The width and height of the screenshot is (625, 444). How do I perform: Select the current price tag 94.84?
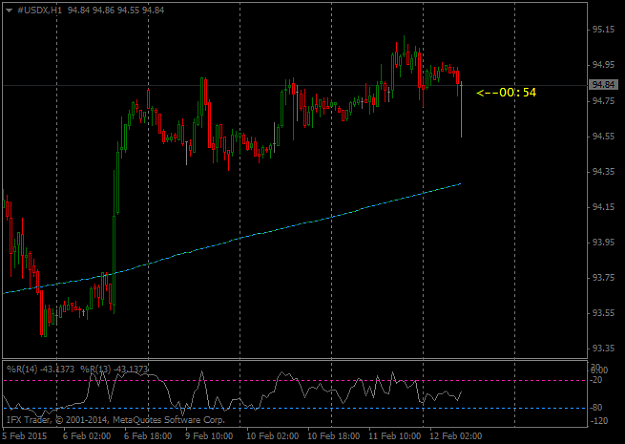pyautogui.click(x=603, y=84)
